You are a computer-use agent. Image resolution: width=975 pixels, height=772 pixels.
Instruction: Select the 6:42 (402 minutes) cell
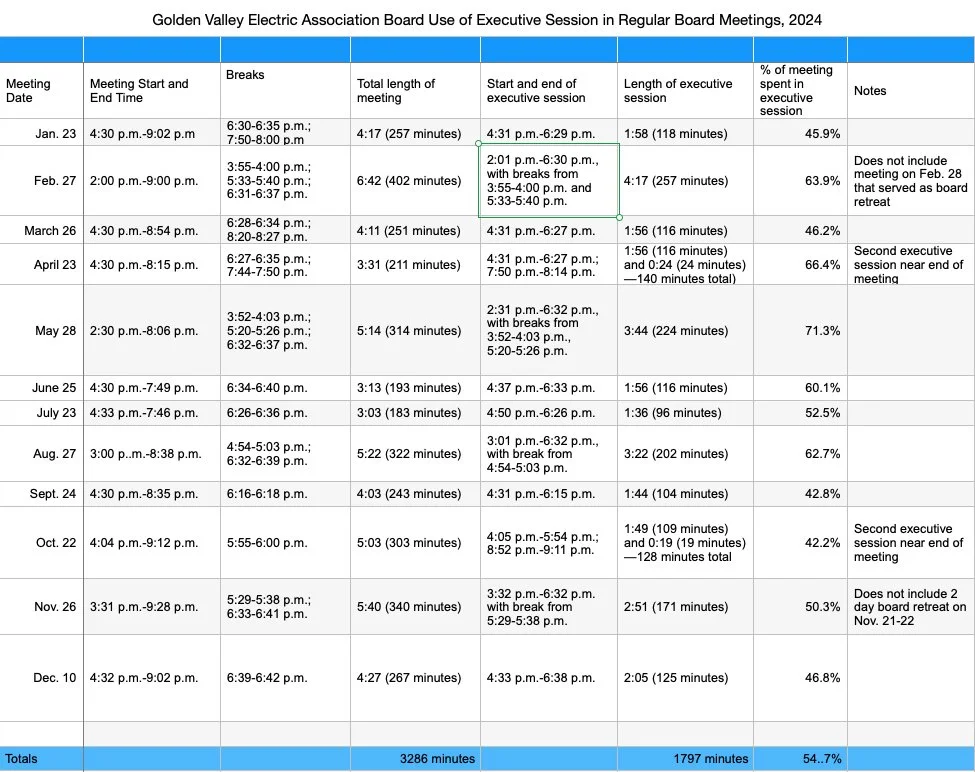tap(415, 181)
